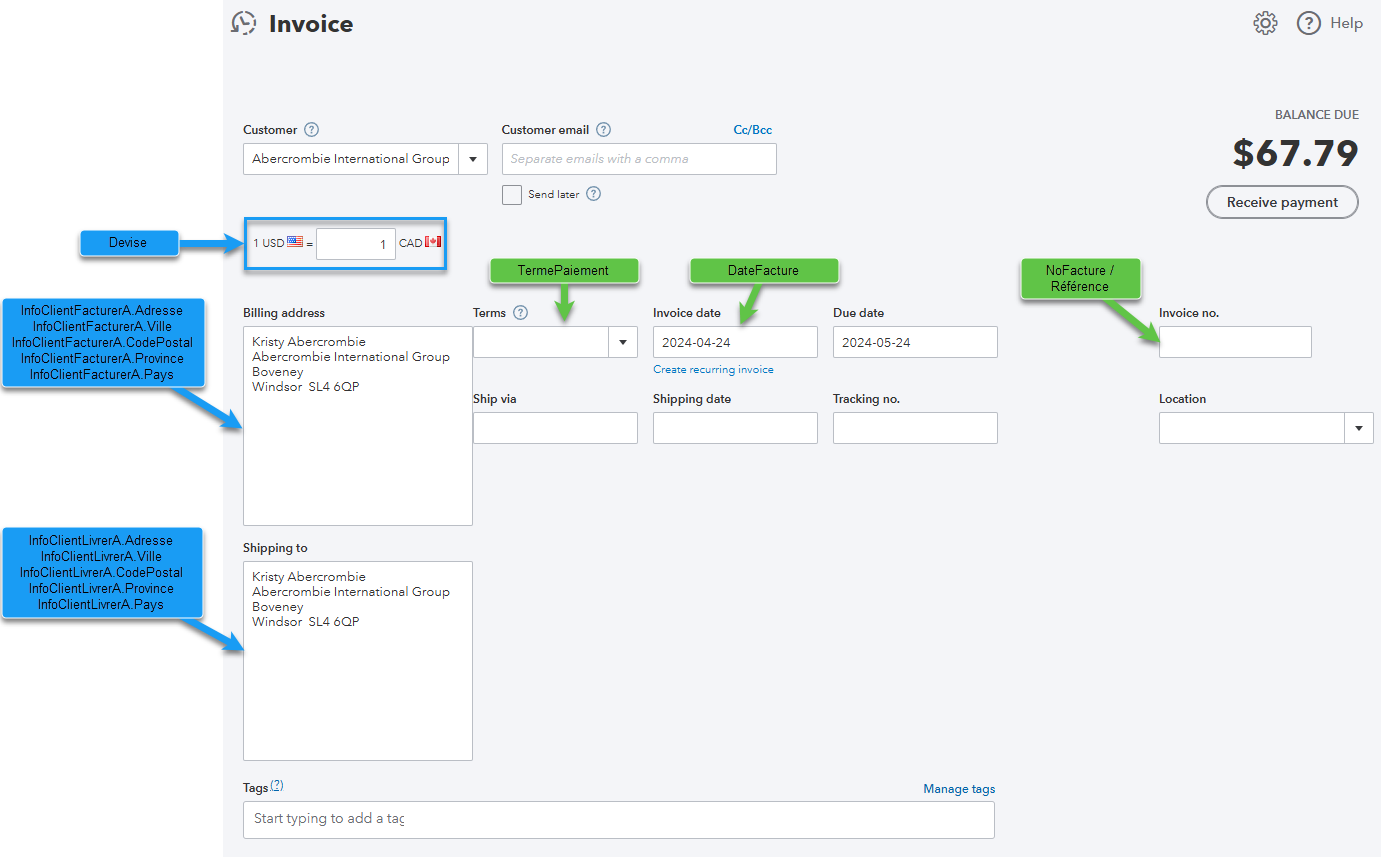The width and height of the screenshot is (1381, 857).
Task: Click the help icon next to Send later
Action: coord(593,194)
